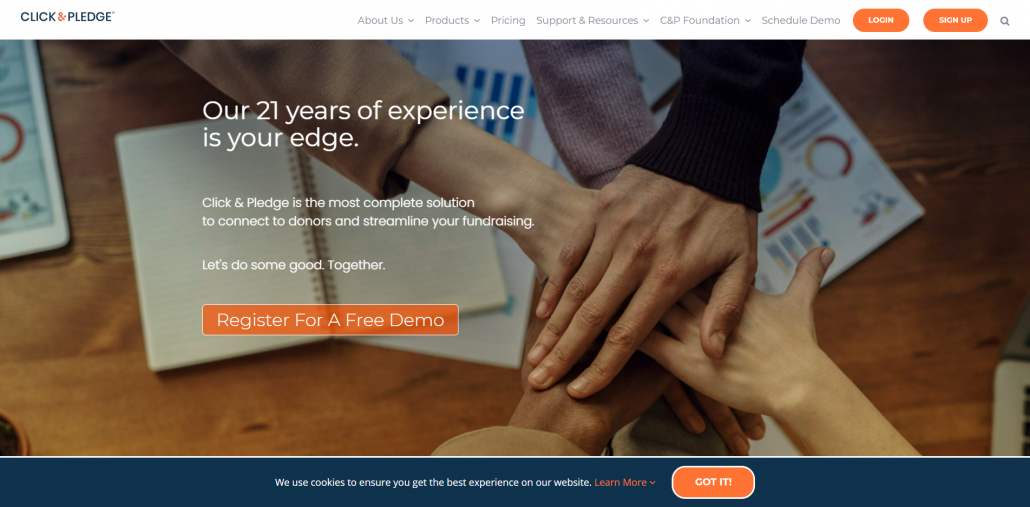Screen dimensions: 1030x507
Task: Follow the Learn More cookie link
Action: 620,482
